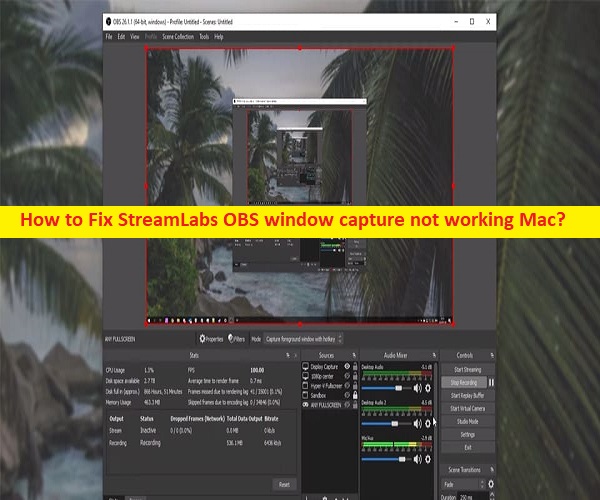The width and height of the screenshot is (600, 500).
Task: Open the Edit menu
Action: pos(121,37)
